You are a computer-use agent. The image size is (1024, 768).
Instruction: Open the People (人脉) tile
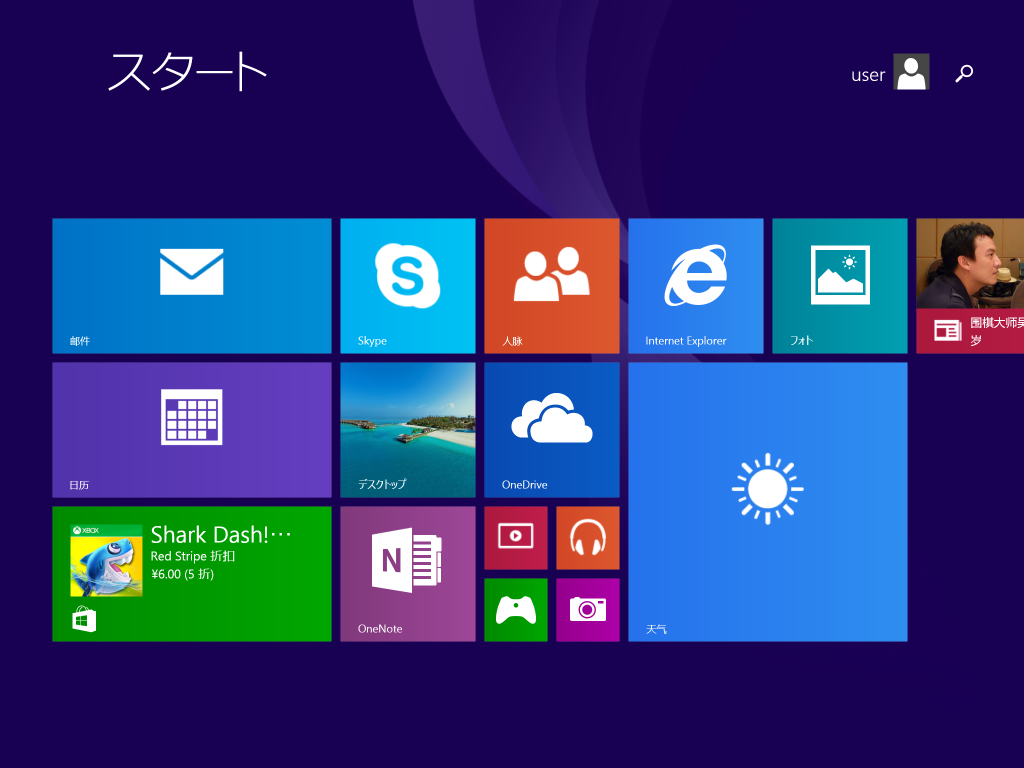[552, 285]
